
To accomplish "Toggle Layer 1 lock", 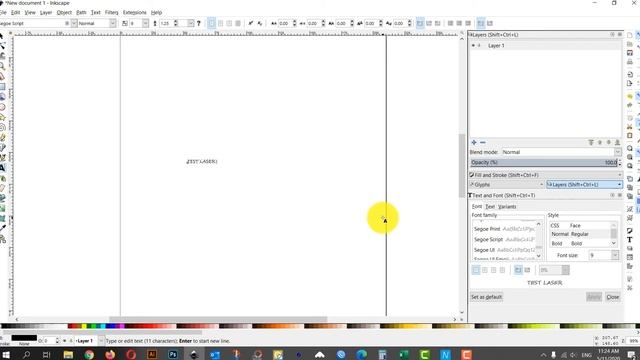I will pos(479,46).
